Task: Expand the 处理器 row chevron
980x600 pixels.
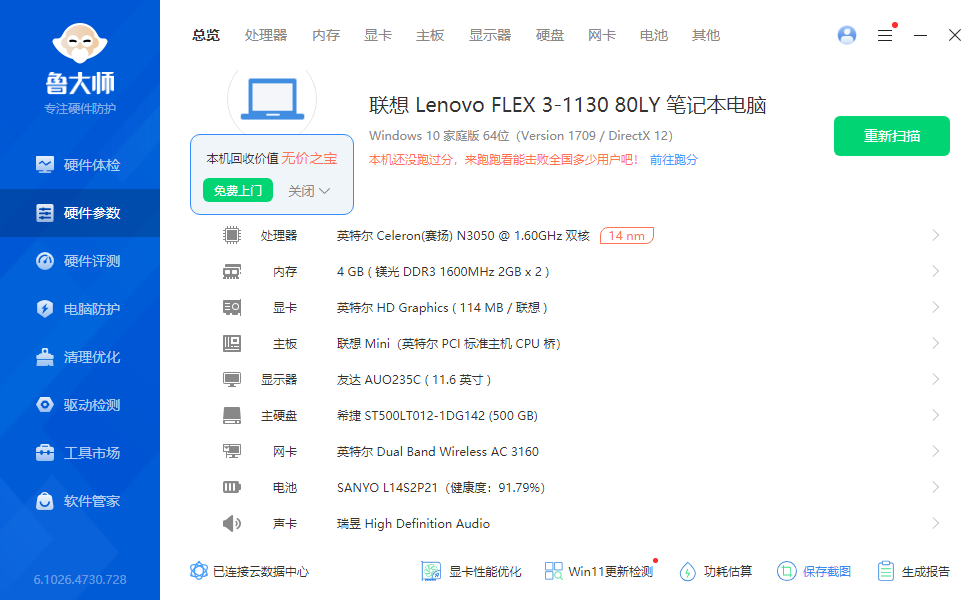Action: click(936, 236)
